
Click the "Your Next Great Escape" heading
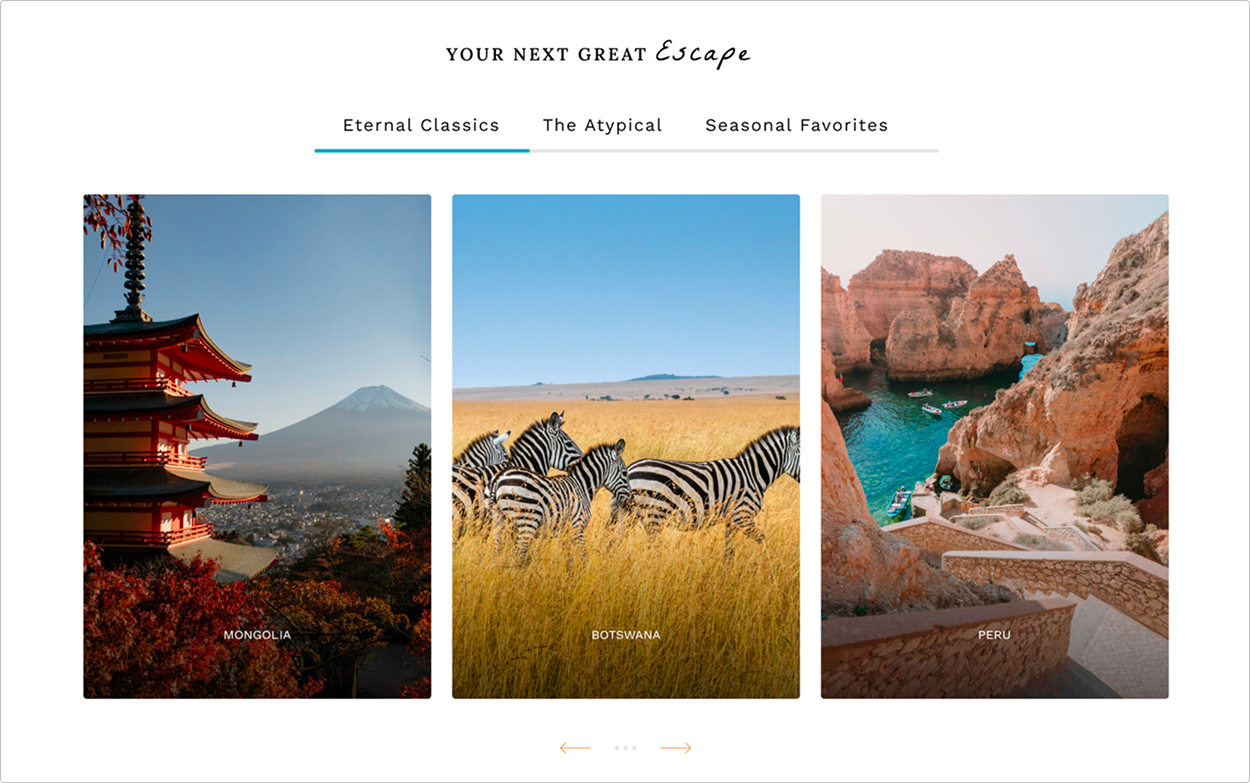598,54
